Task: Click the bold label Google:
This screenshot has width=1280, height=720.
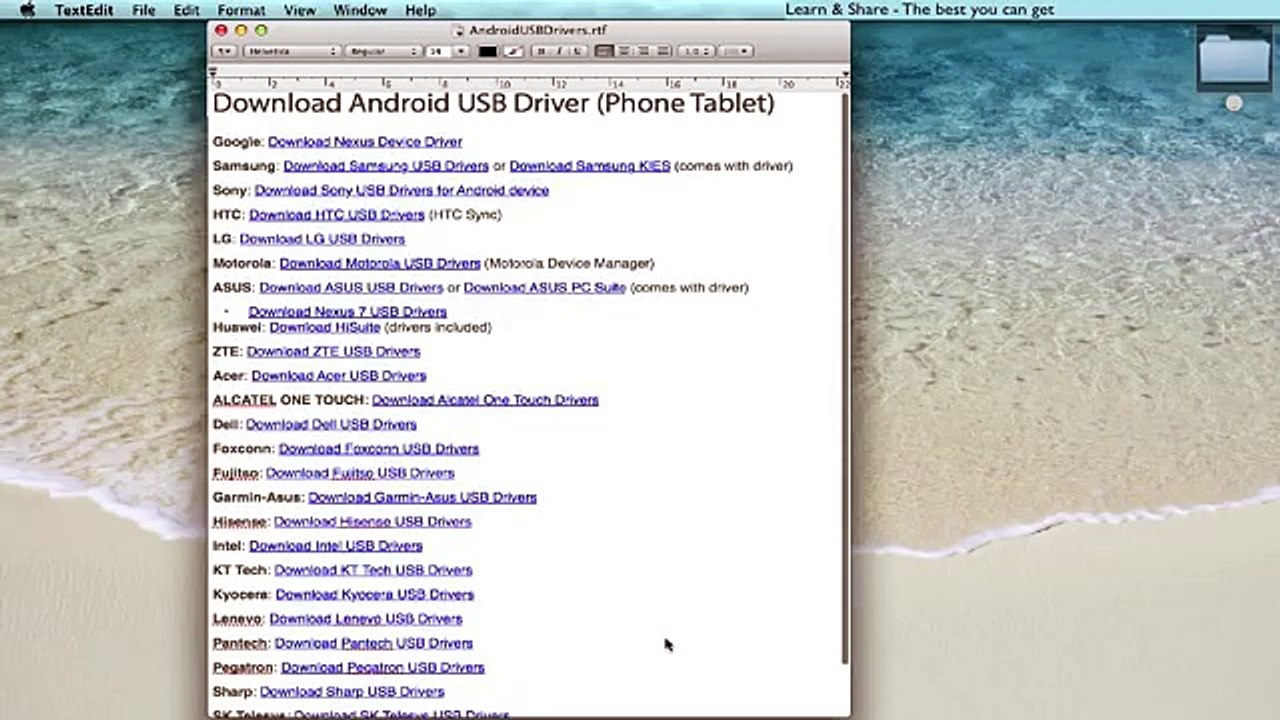Action: (238, 142)
